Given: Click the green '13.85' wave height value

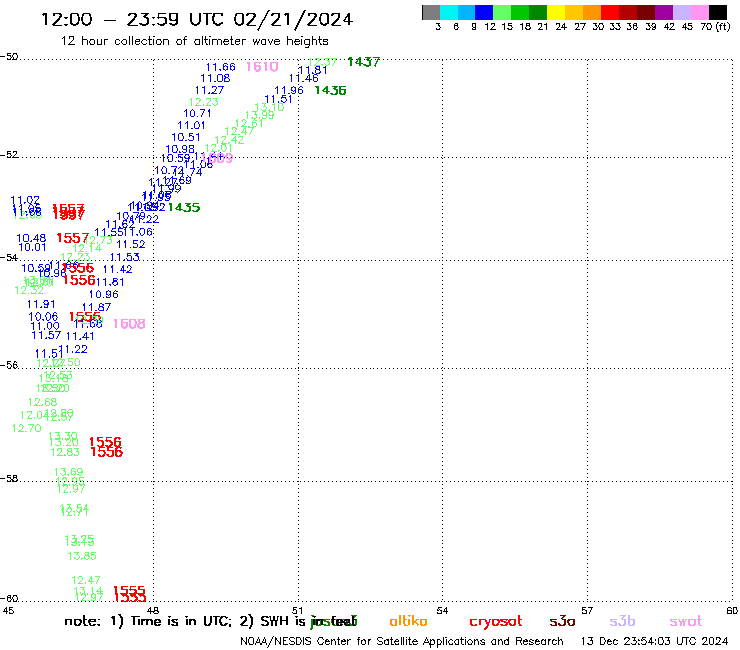Looking at the screenshot, I should pos(82,556).
